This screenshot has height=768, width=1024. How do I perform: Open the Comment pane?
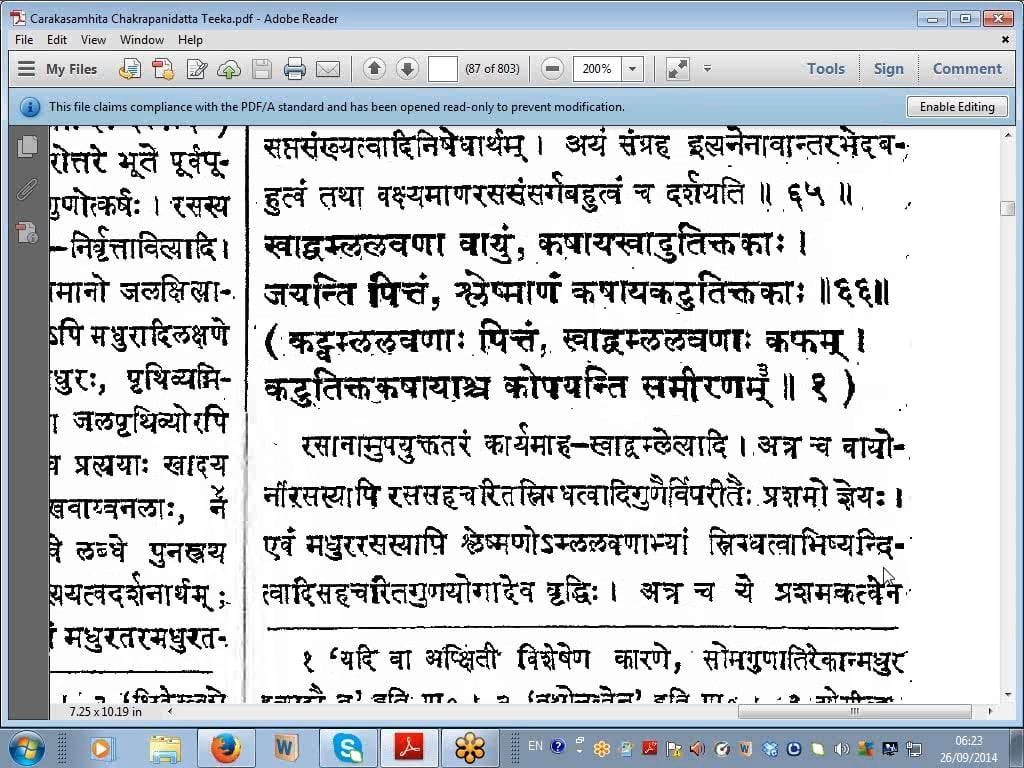tap(966, 69)
